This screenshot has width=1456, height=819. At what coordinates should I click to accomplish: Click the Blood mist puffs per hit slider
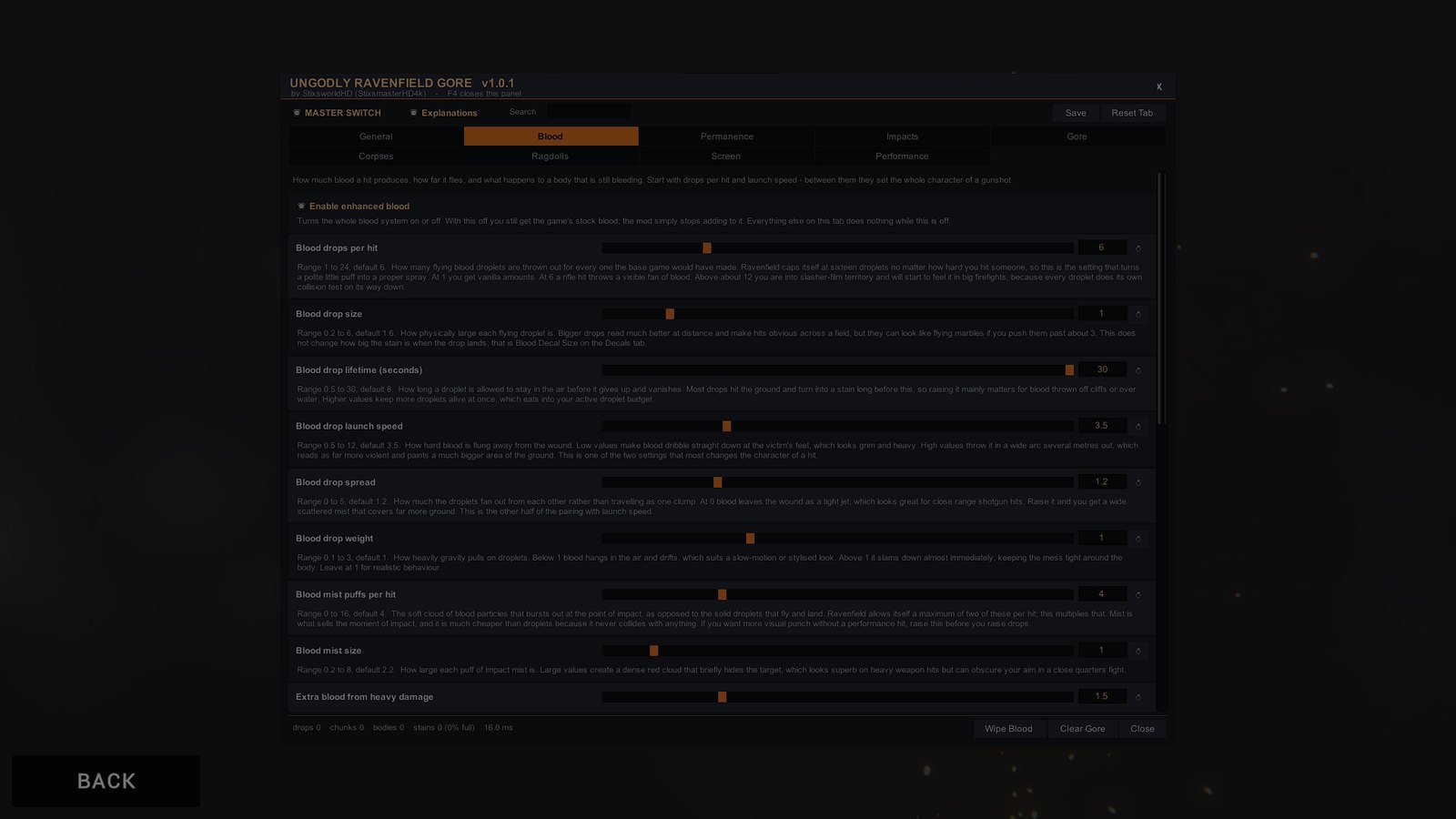point(837,595)
